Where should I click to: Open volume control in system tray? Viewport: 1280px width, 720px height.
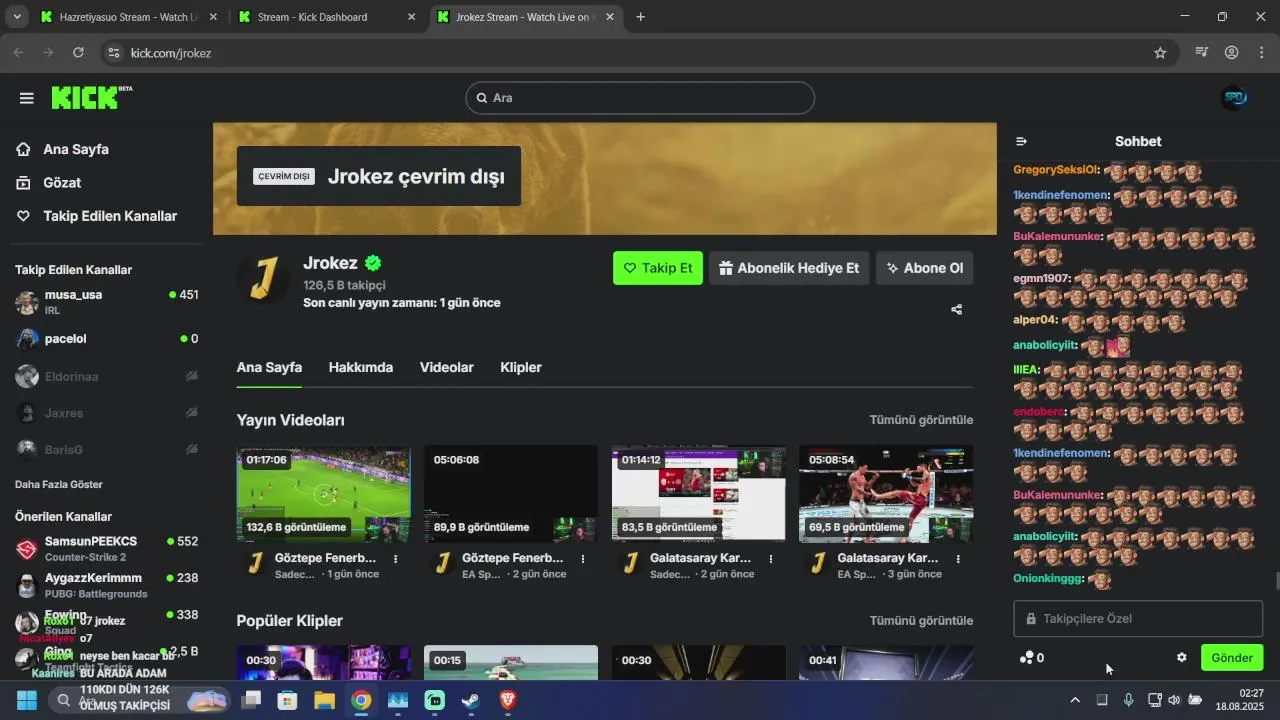coord(1174,700)
